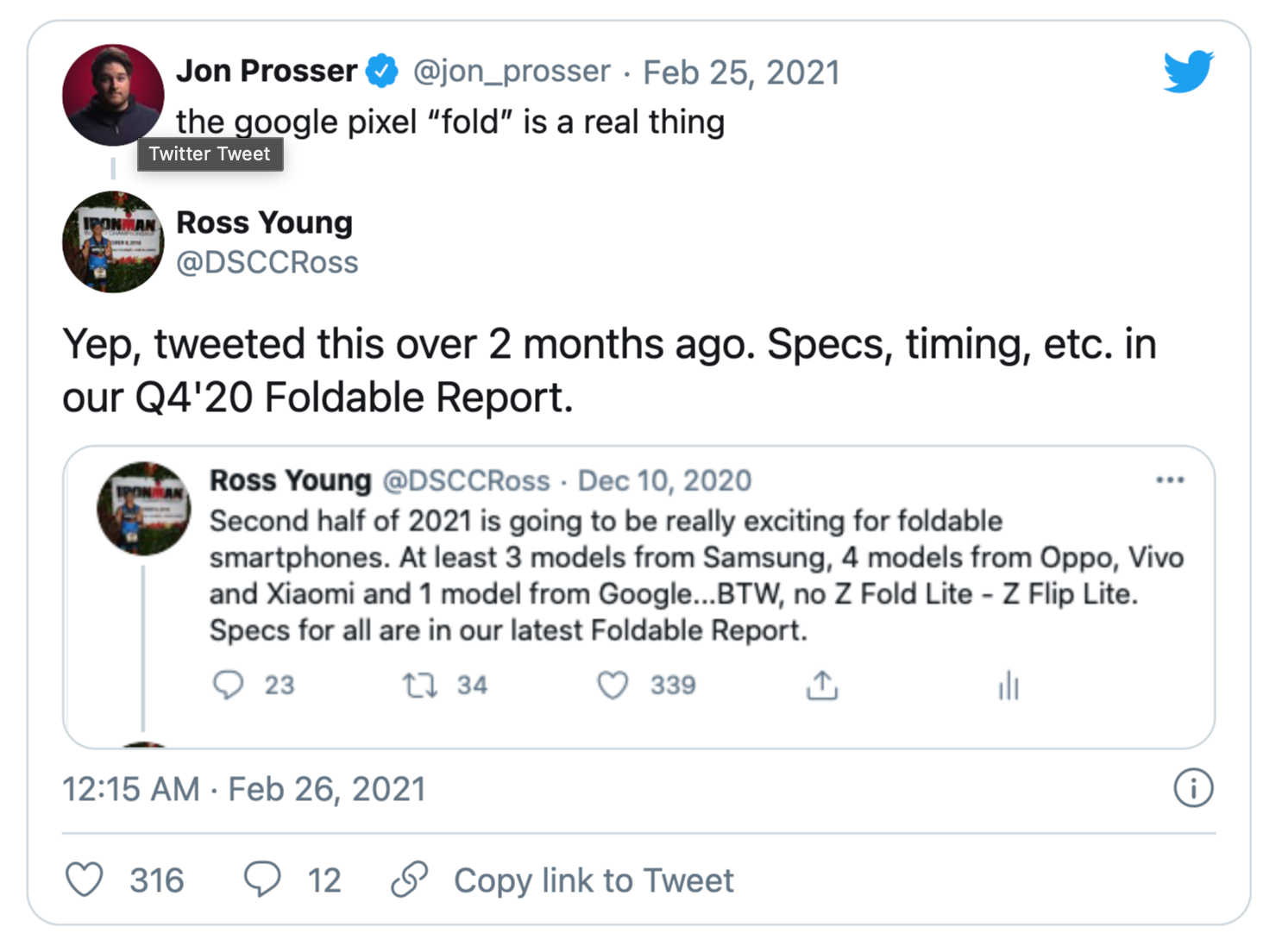
Task: Open replies via the 12 comment bubble
Action: point(262,880)
